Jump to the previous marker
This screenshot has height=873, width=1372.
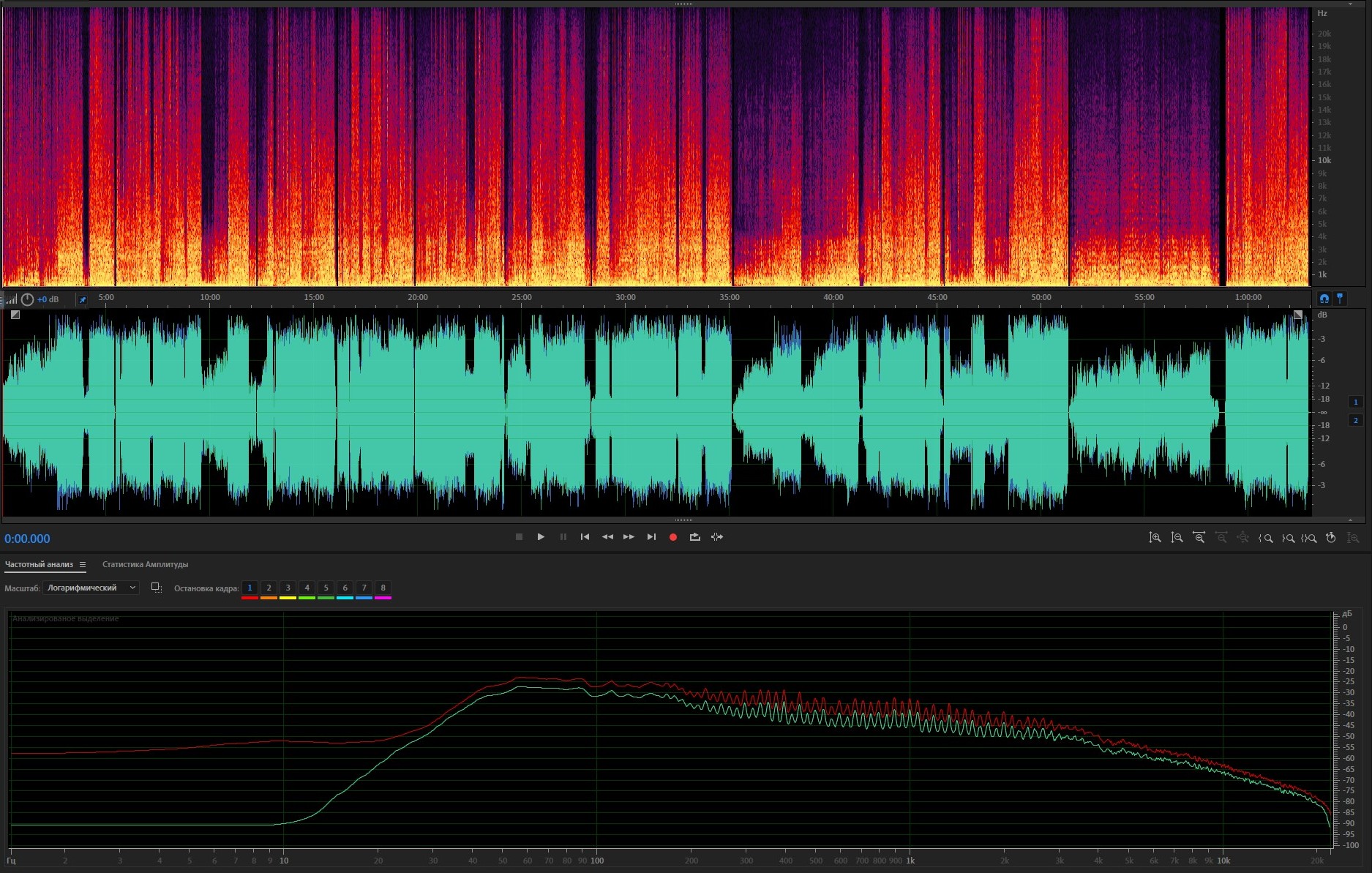[x=585, y=537]
